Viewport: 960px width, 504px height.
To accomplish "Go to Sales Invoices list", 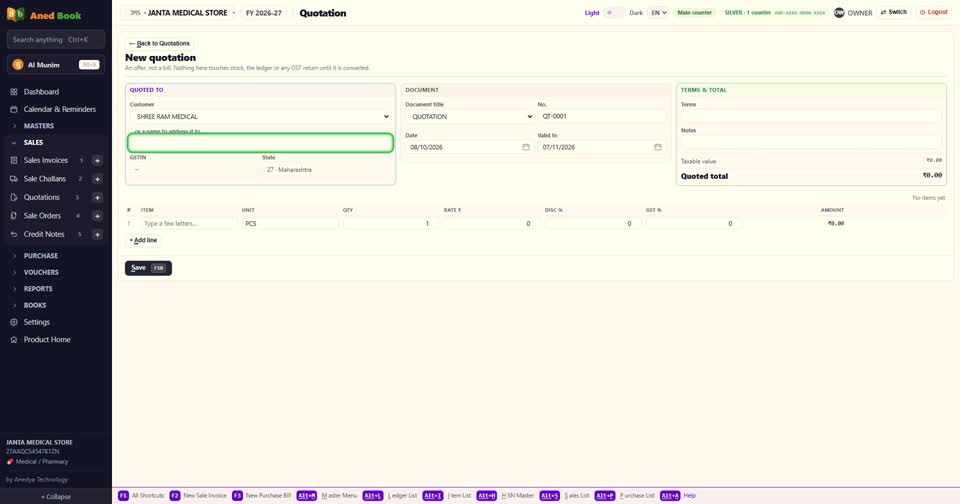I will (x=45, y=160).
